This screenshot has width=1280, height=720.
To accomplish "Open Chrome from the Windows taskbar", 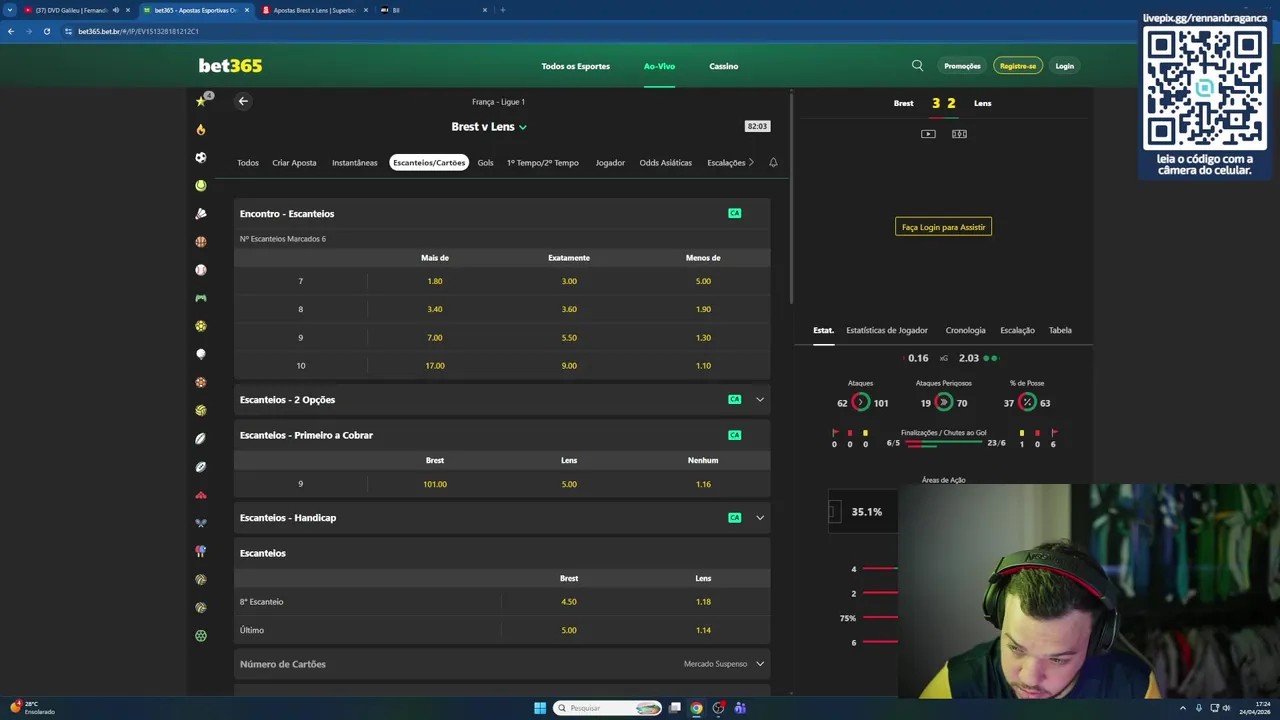I will tap(696, 708).
